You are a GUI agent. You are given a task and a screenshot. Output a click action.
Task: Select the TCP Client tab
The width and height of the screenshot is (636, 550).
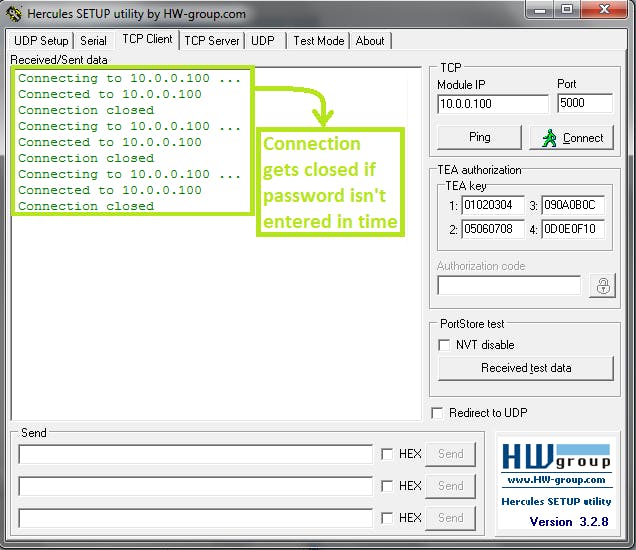click(x=147, y=39)
